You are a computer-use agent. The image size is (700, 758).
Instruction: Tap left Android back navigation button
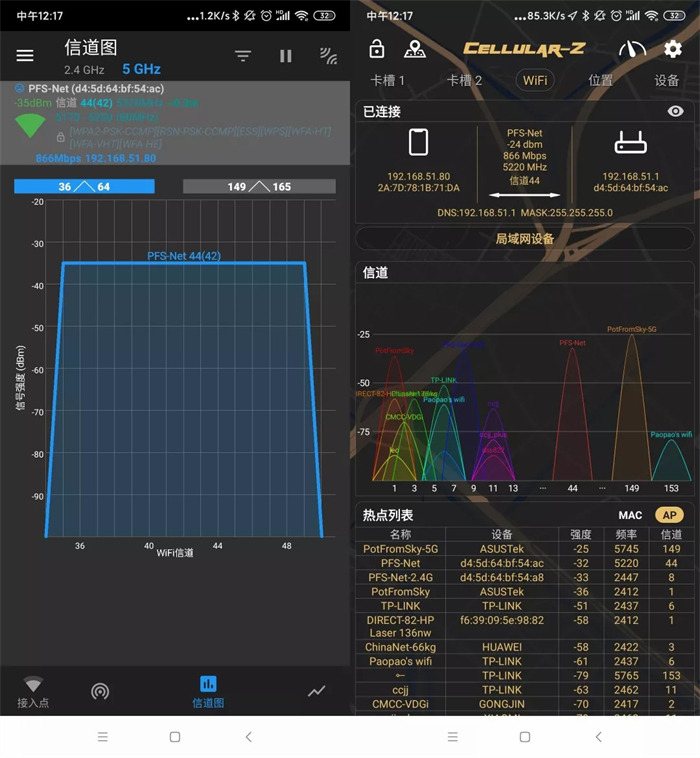tap(248, 737)
